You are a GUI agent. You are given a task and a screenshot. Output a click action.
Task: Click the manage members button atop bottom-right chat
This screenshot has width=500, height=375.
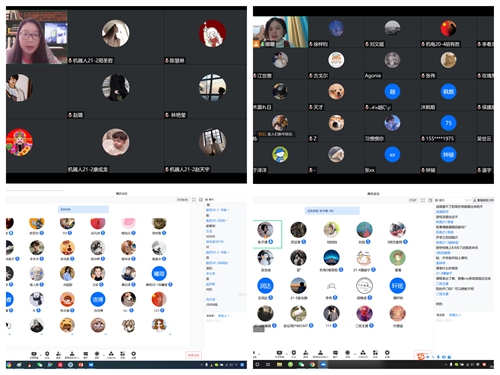(484, 200)
